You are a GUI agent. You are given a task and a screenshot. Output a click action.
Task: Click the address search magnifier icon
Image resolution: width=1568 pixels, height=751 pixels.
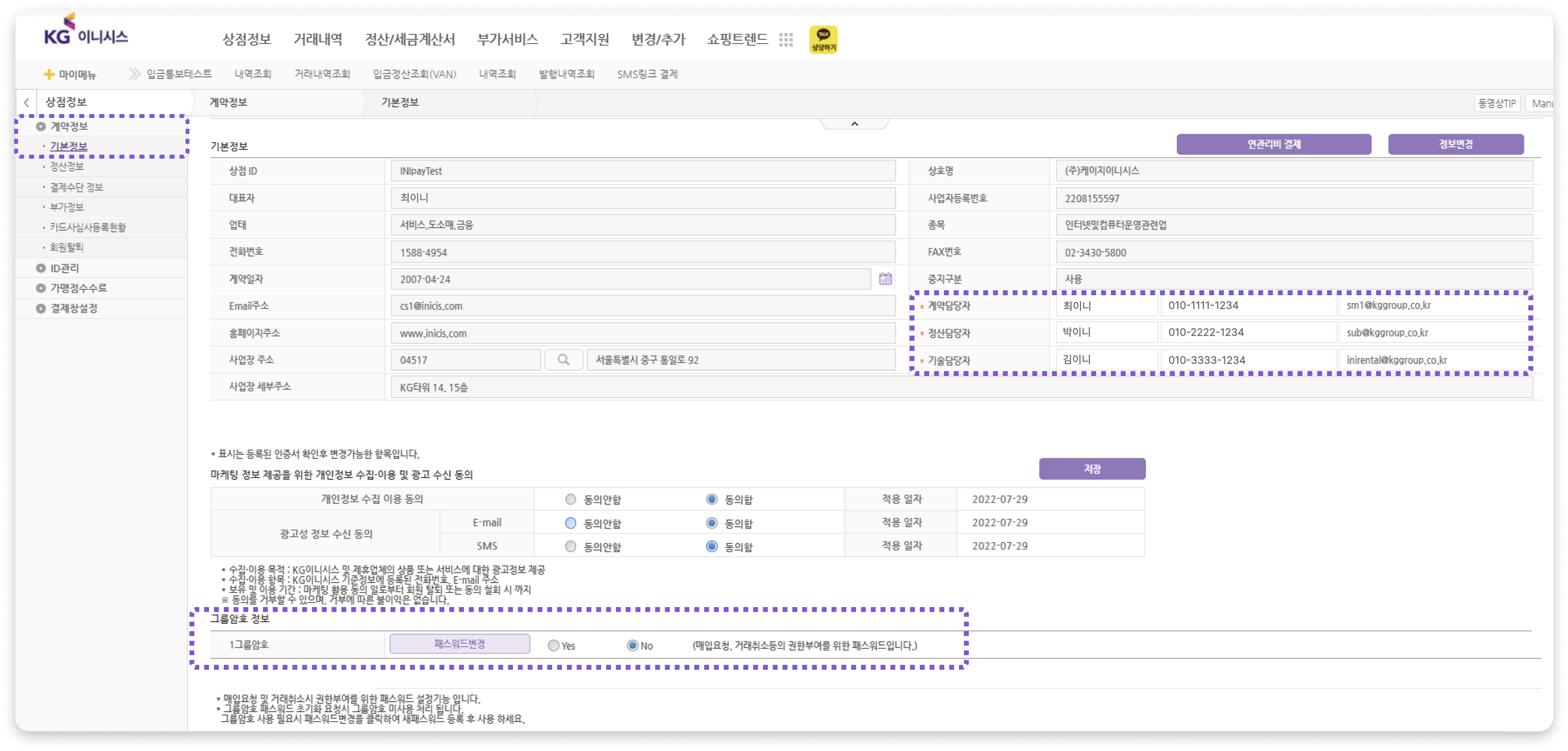563,360
